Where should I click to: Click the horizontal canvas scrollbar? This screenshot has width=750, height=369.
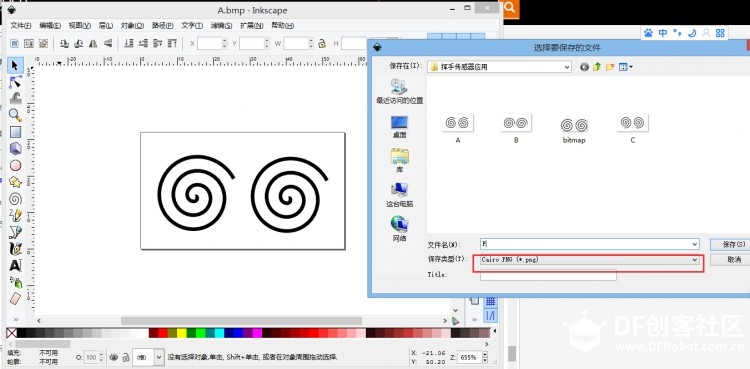click(242, 321)
